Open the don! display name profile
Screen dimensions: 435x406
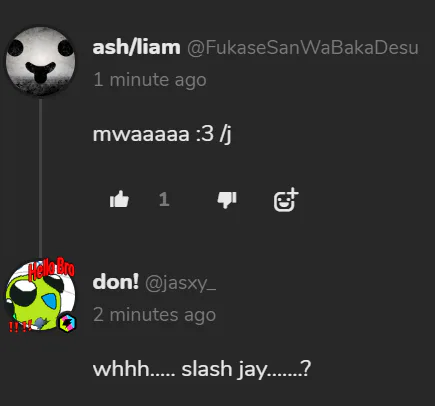[116, 282]
